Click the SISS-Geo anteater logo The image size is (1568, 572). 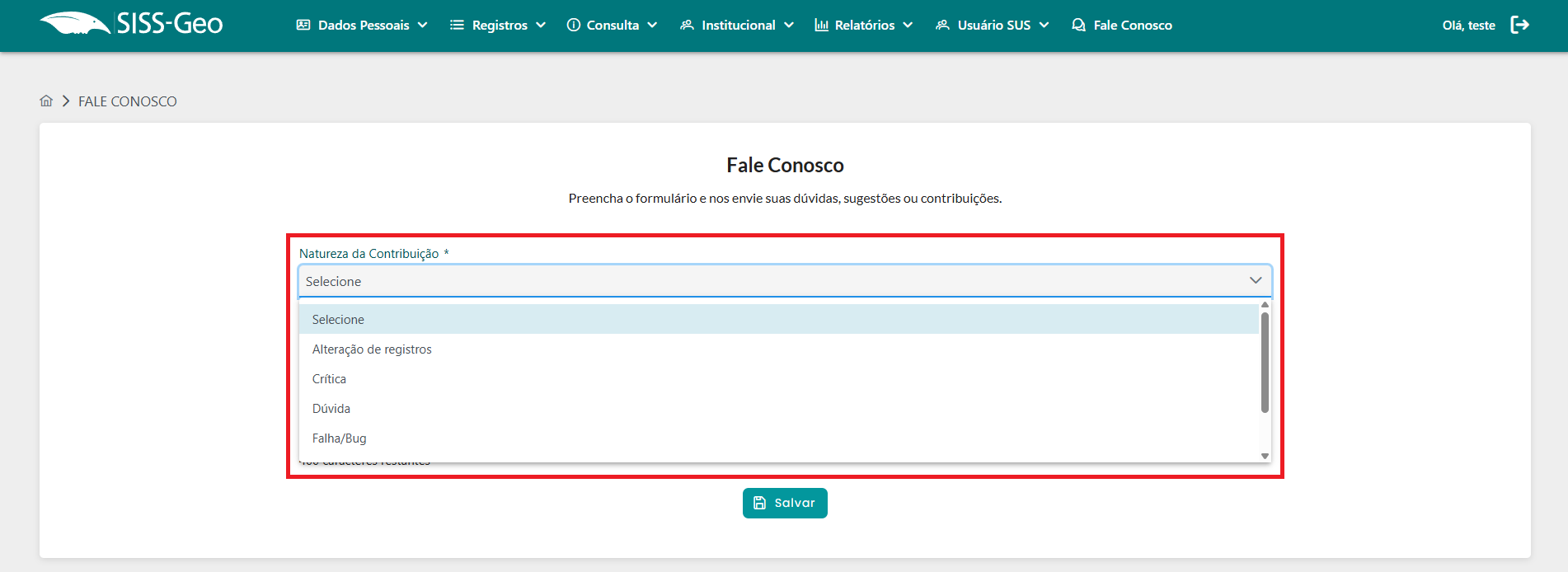(x=76, y=23)
